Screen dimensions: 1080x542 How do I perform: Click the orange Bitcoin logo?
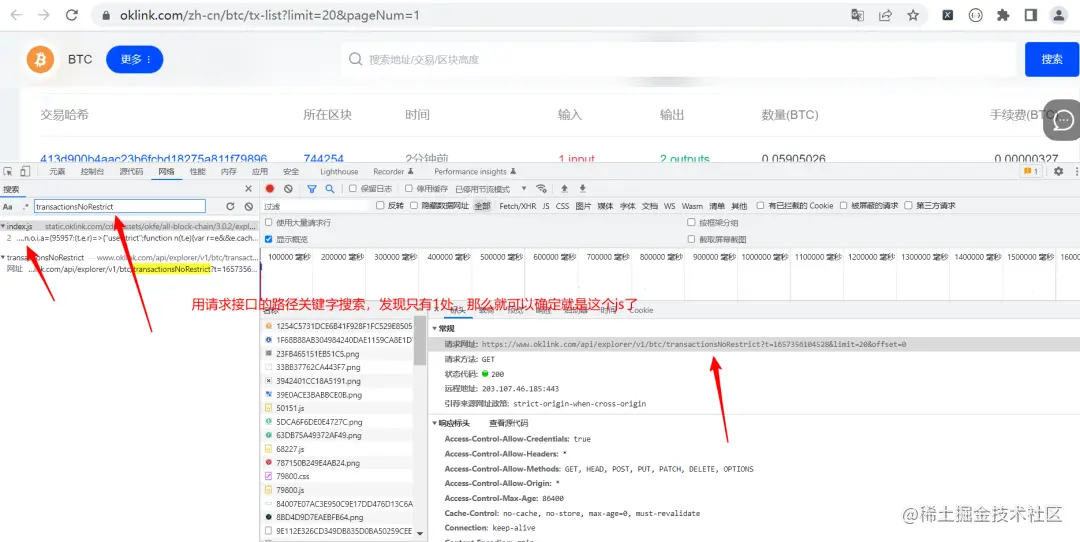[x=41, y=60]
